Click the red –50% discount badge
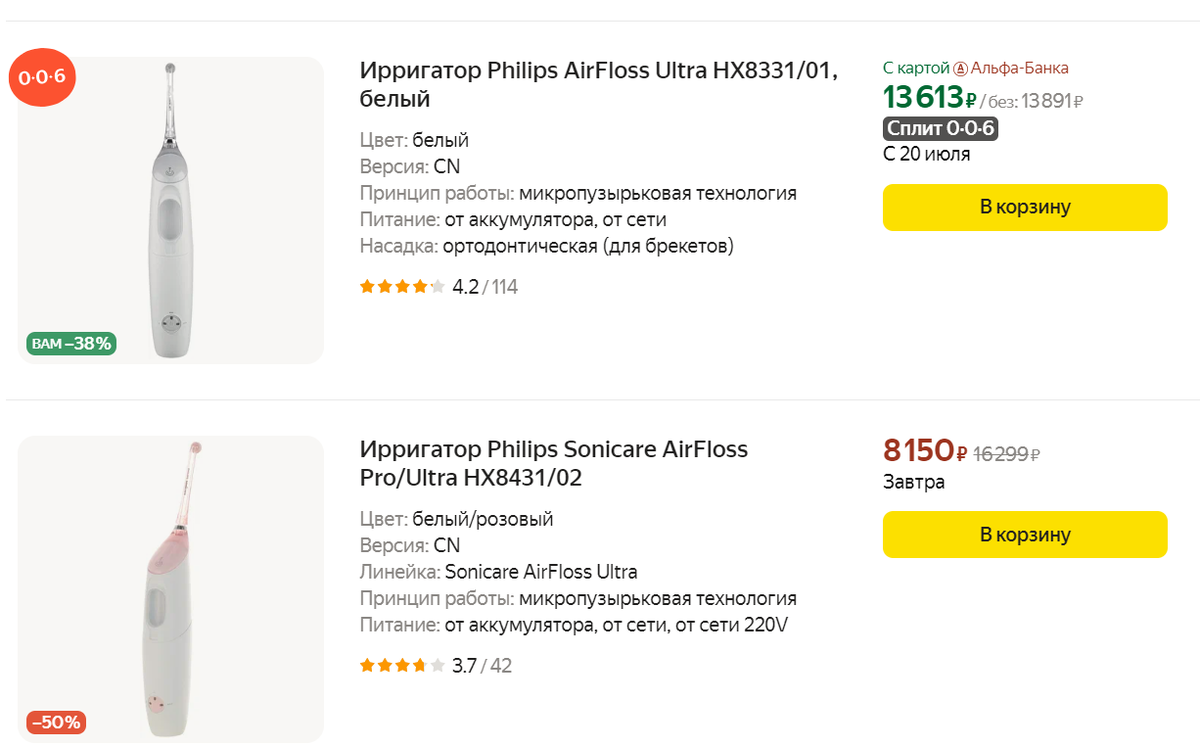This screenshot has width=1200, height=747. [57, 722]
